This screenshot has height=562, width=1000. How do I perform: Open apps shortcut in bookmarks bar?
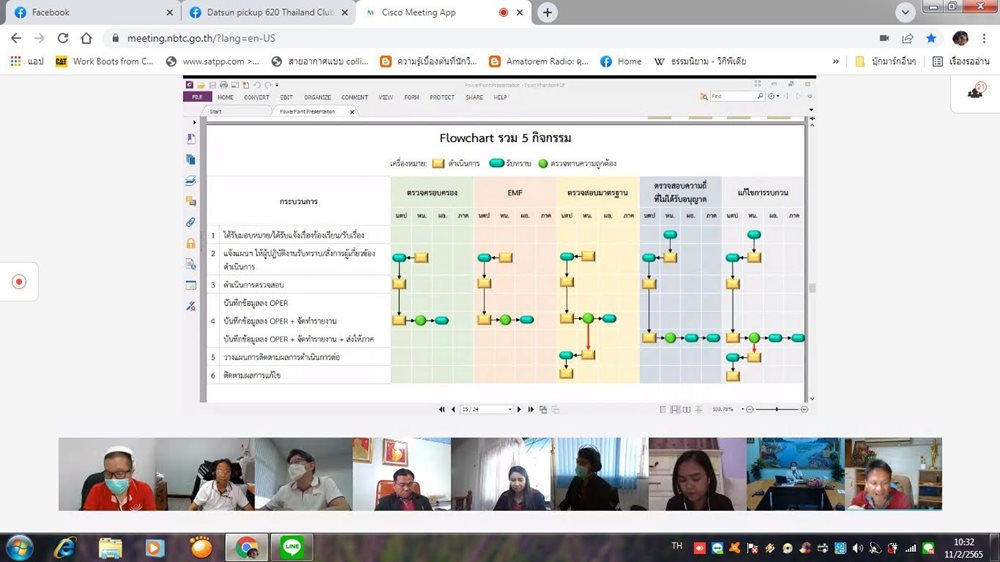tap(27, 61)
